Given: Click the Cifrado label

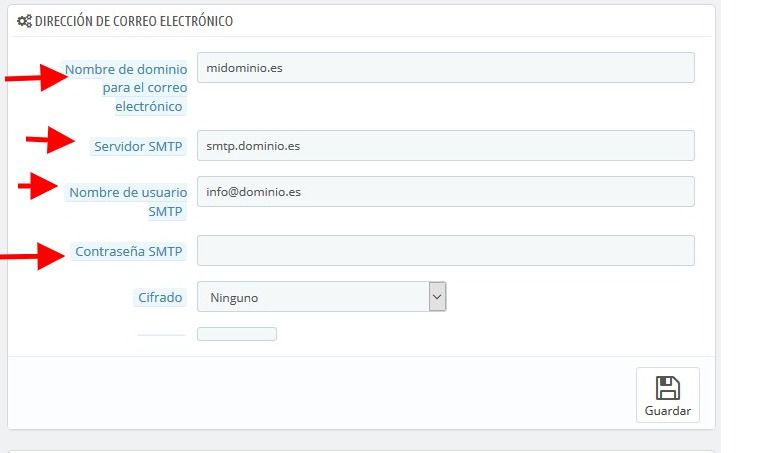Looking at the screenshot, I should click(x=160, y=298).
